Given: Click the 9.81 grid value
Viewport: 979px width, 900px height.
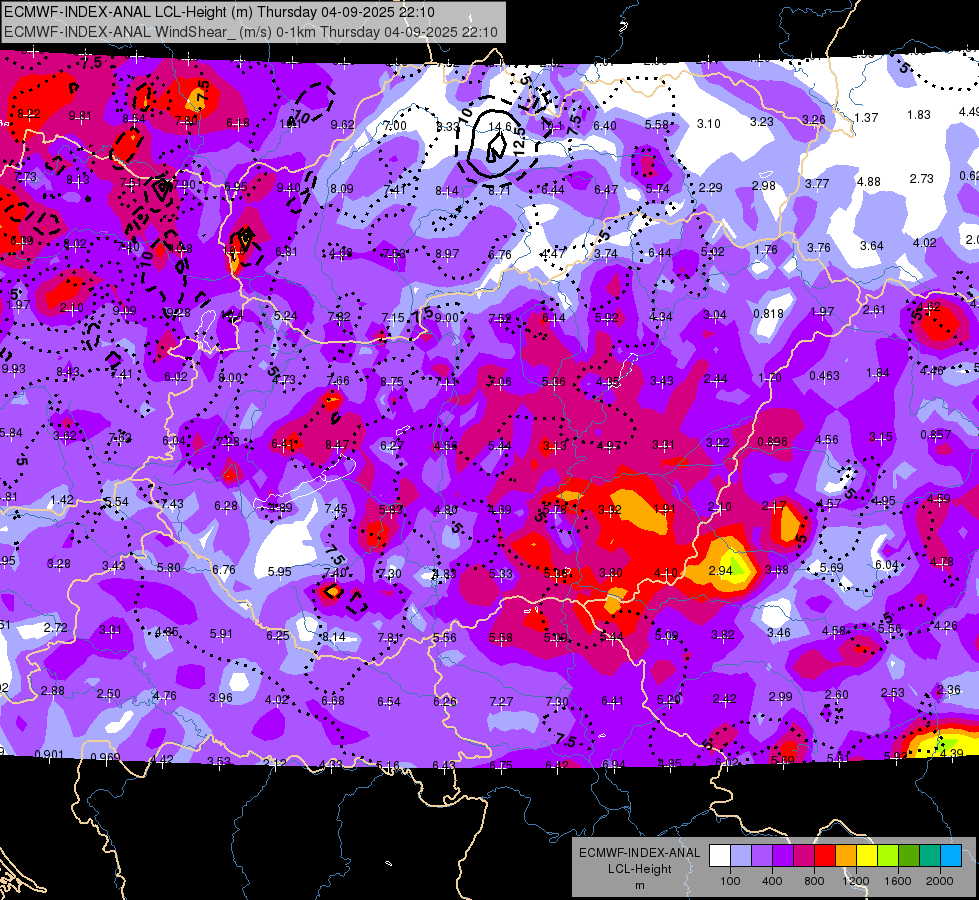Looking at the screenshot, I should [80, 116].
